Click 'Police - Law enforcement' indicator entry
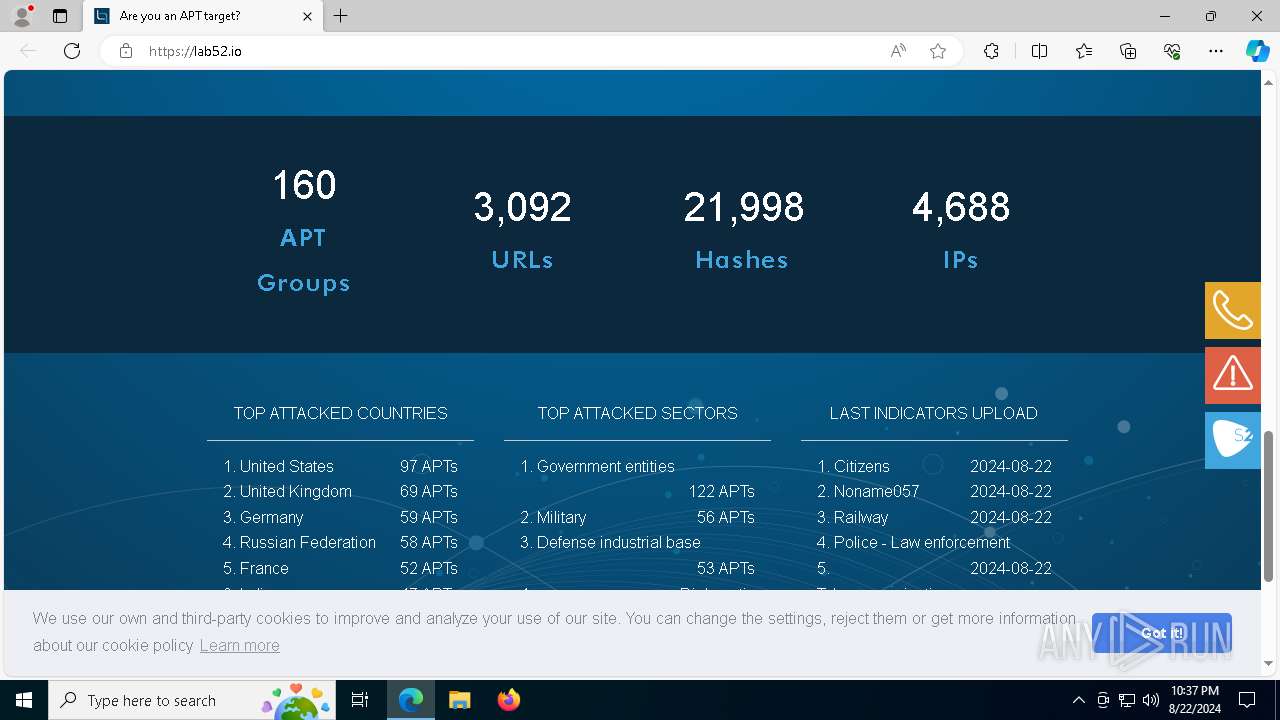Viewport: 1280px width, 720px height. coord(922,542)
